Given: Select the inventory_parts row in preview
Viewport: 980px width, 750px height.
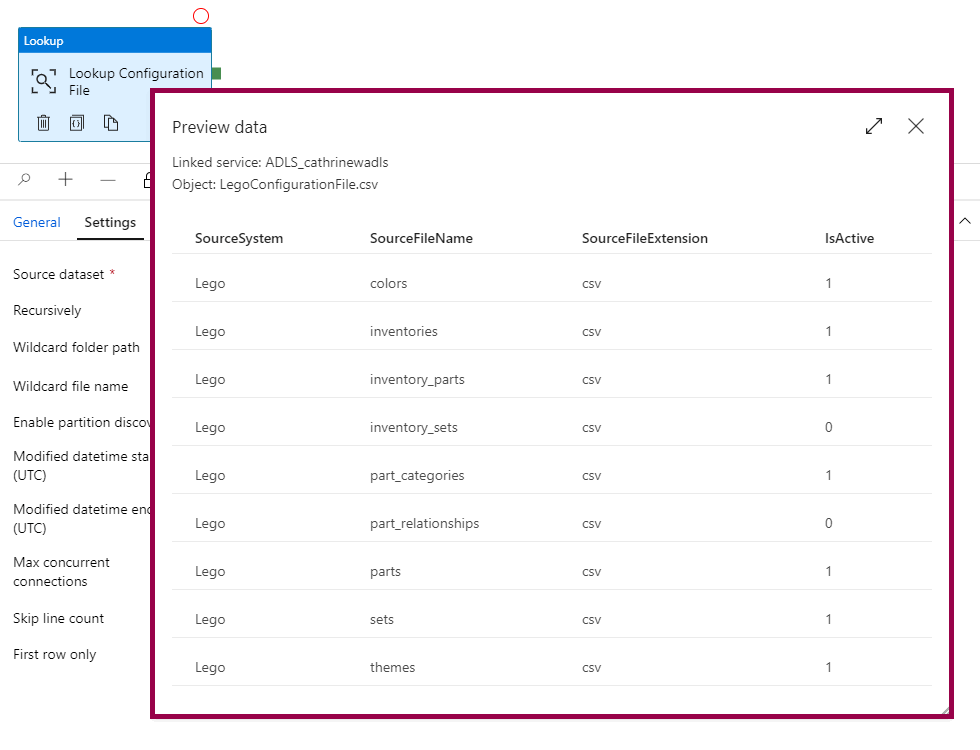Looking at the screenshot, I should click(x=417, y=379).
